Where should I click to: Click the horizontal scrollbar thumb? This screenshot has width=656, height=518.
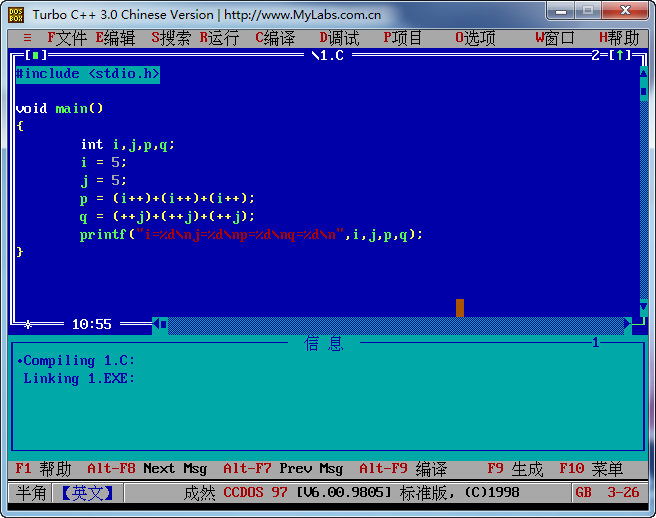coord(164,324)
